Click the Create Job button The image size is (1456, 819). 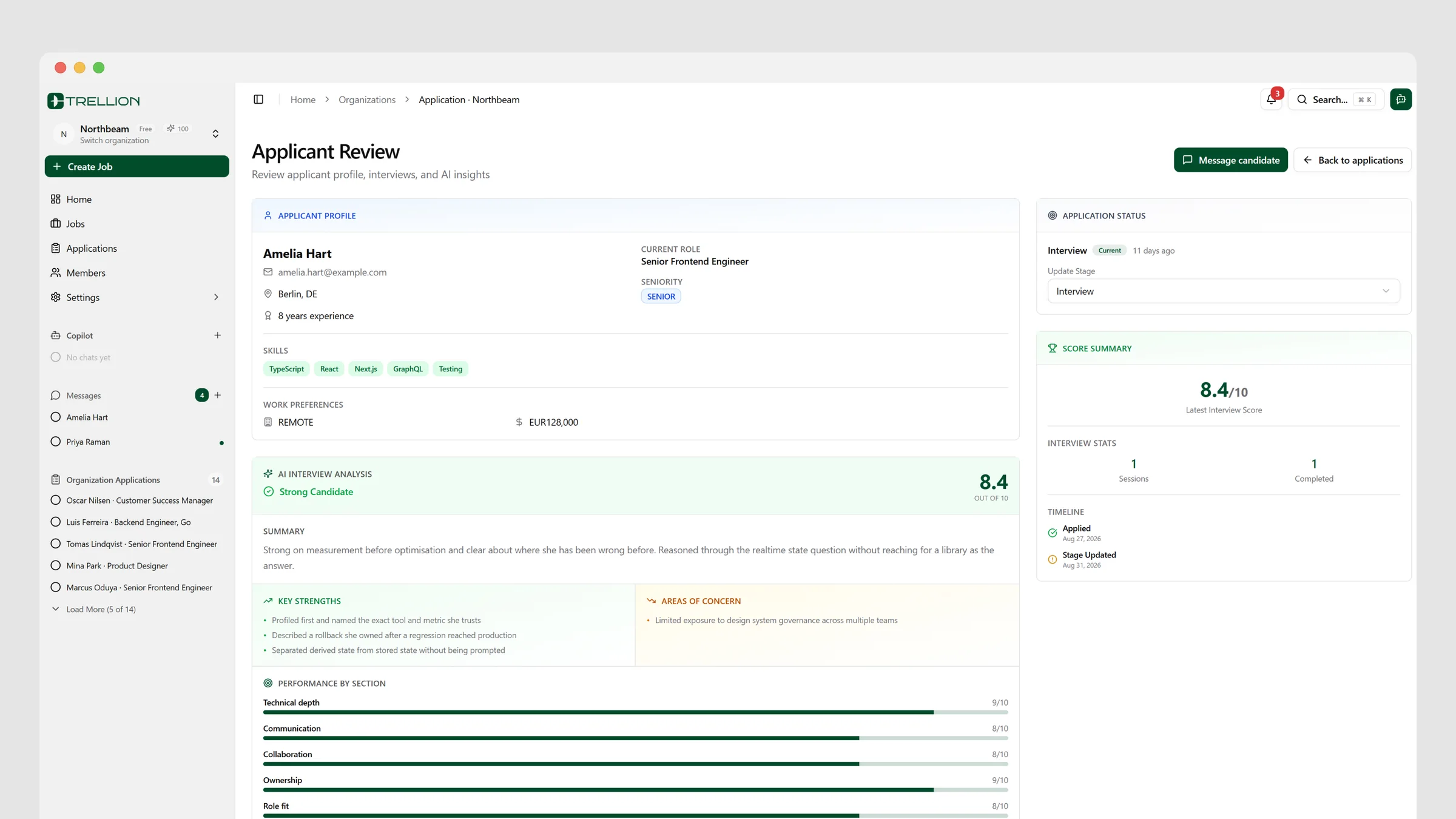click(x=137, y=166)
